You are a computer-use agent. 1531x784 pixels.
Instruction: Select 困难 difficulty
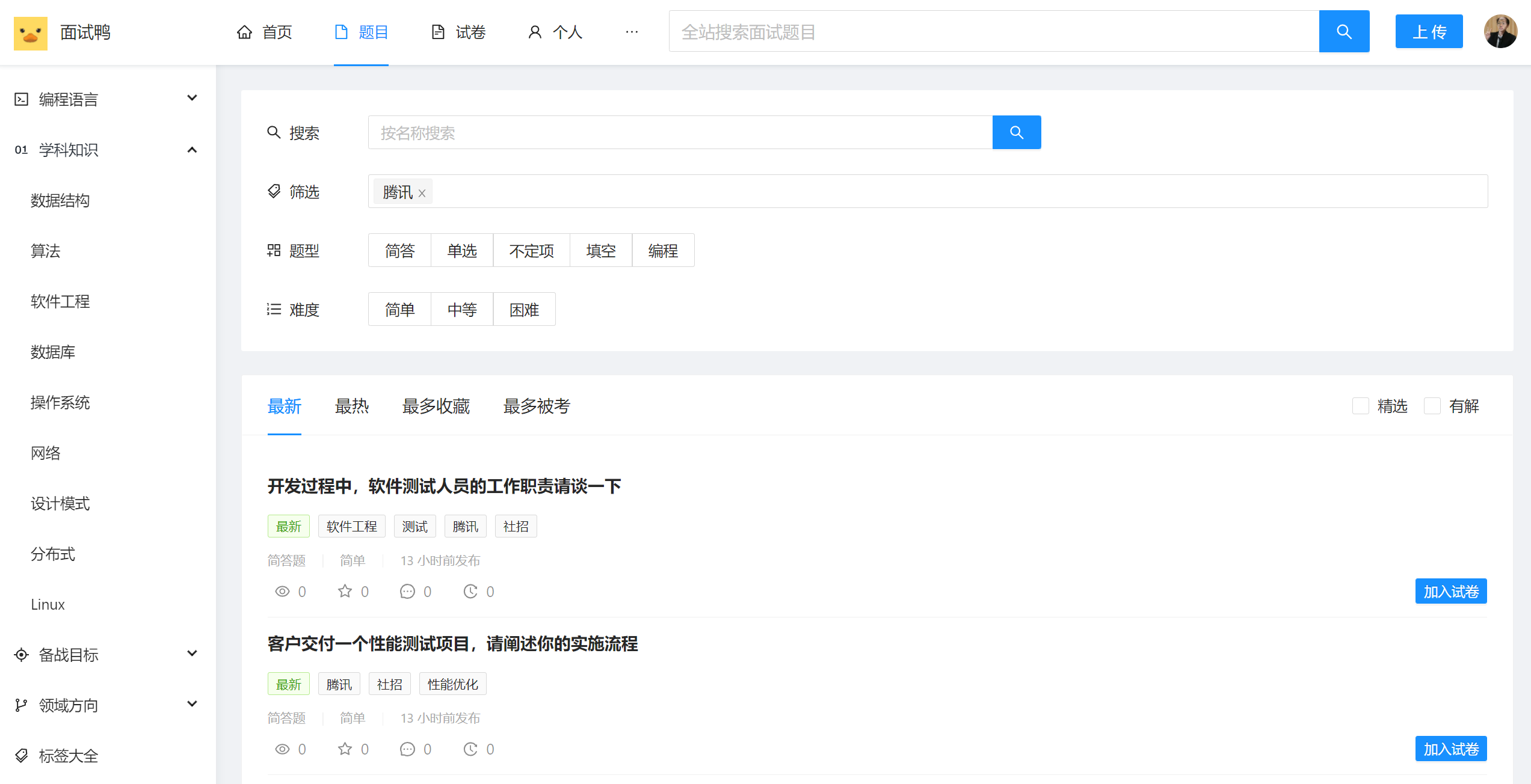coord(524,309)
